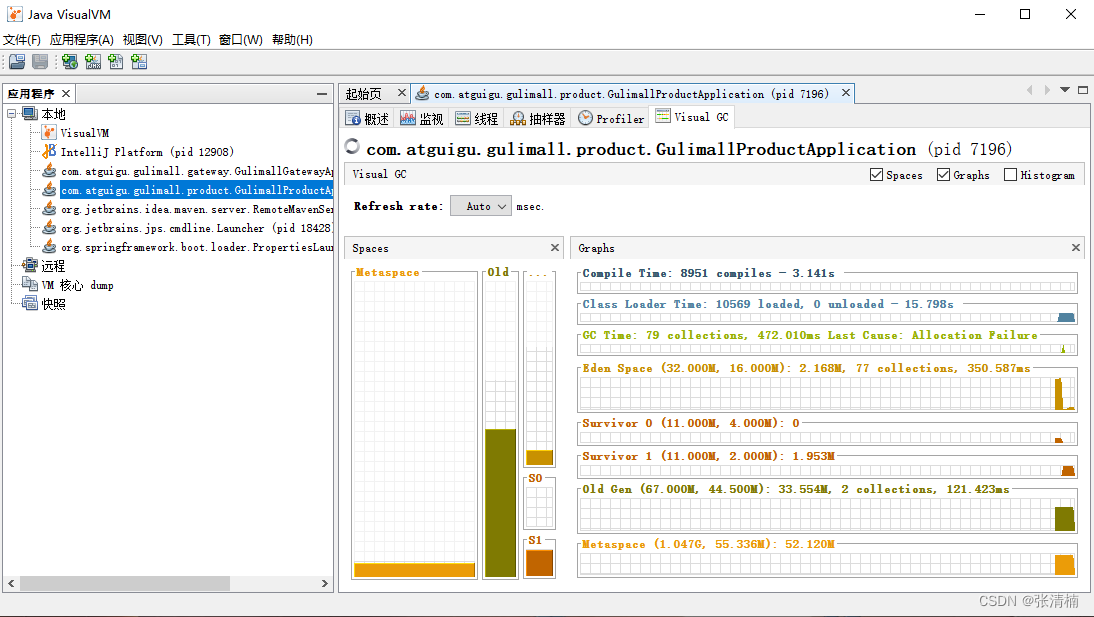This screenshot has width=1094, height=617.
Task: Click the 'GC Time: 79 collections' label
Action: (810, 335)
